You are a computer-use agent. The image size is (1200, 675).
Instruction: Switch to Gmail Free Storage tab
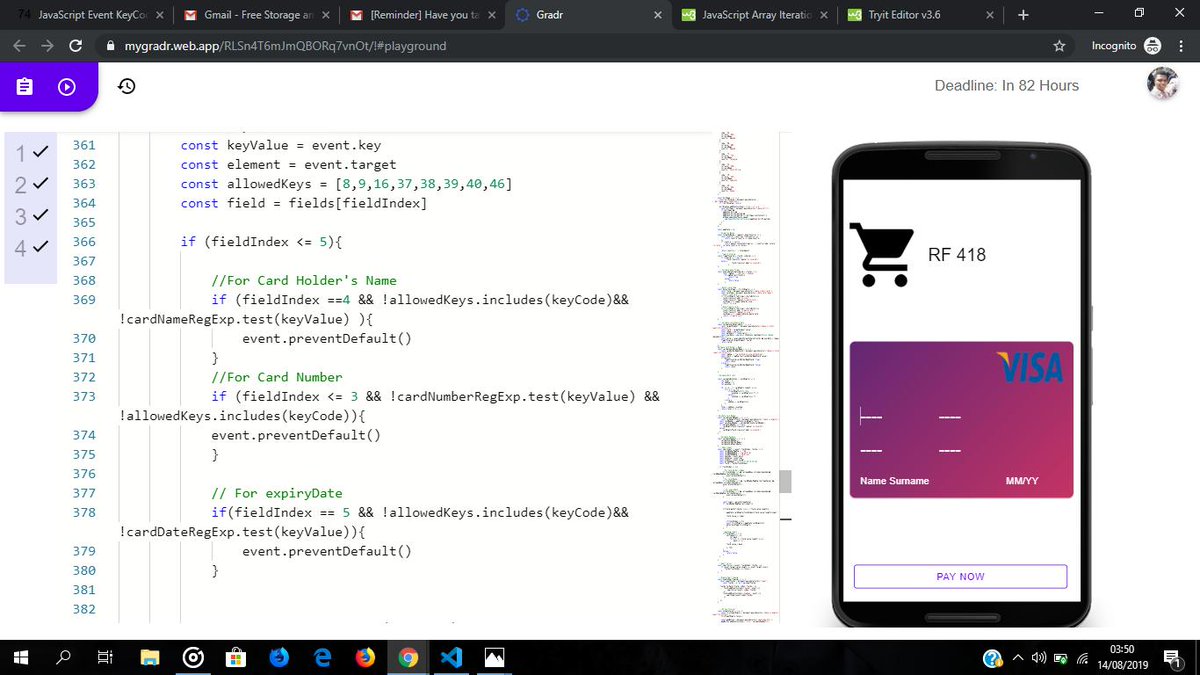pyautogui.click(x=257, y=15)
